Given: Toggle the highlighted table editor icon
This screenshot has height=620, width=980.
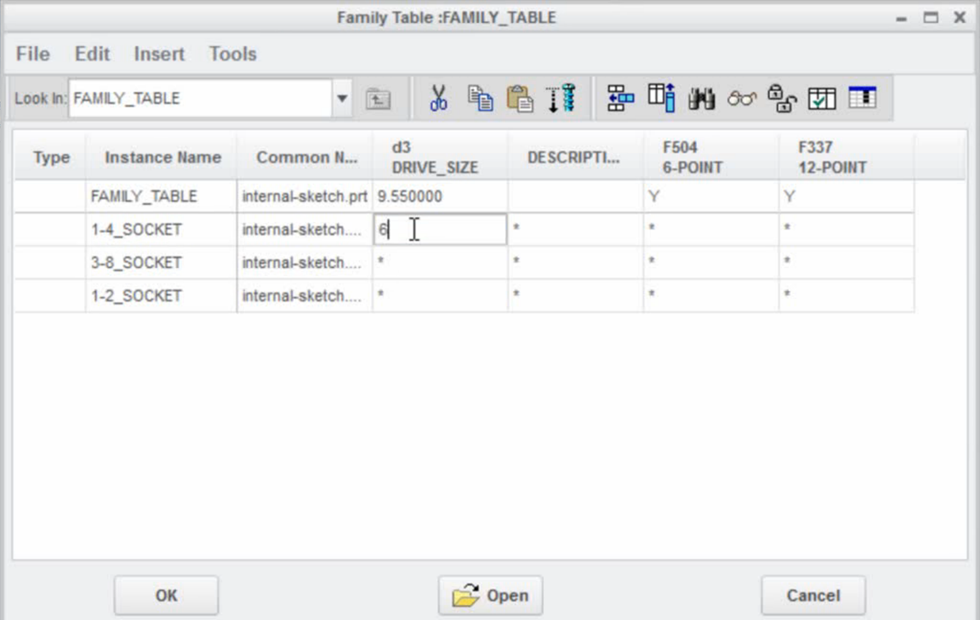Looking at the screenshot, I should point(861,97).
